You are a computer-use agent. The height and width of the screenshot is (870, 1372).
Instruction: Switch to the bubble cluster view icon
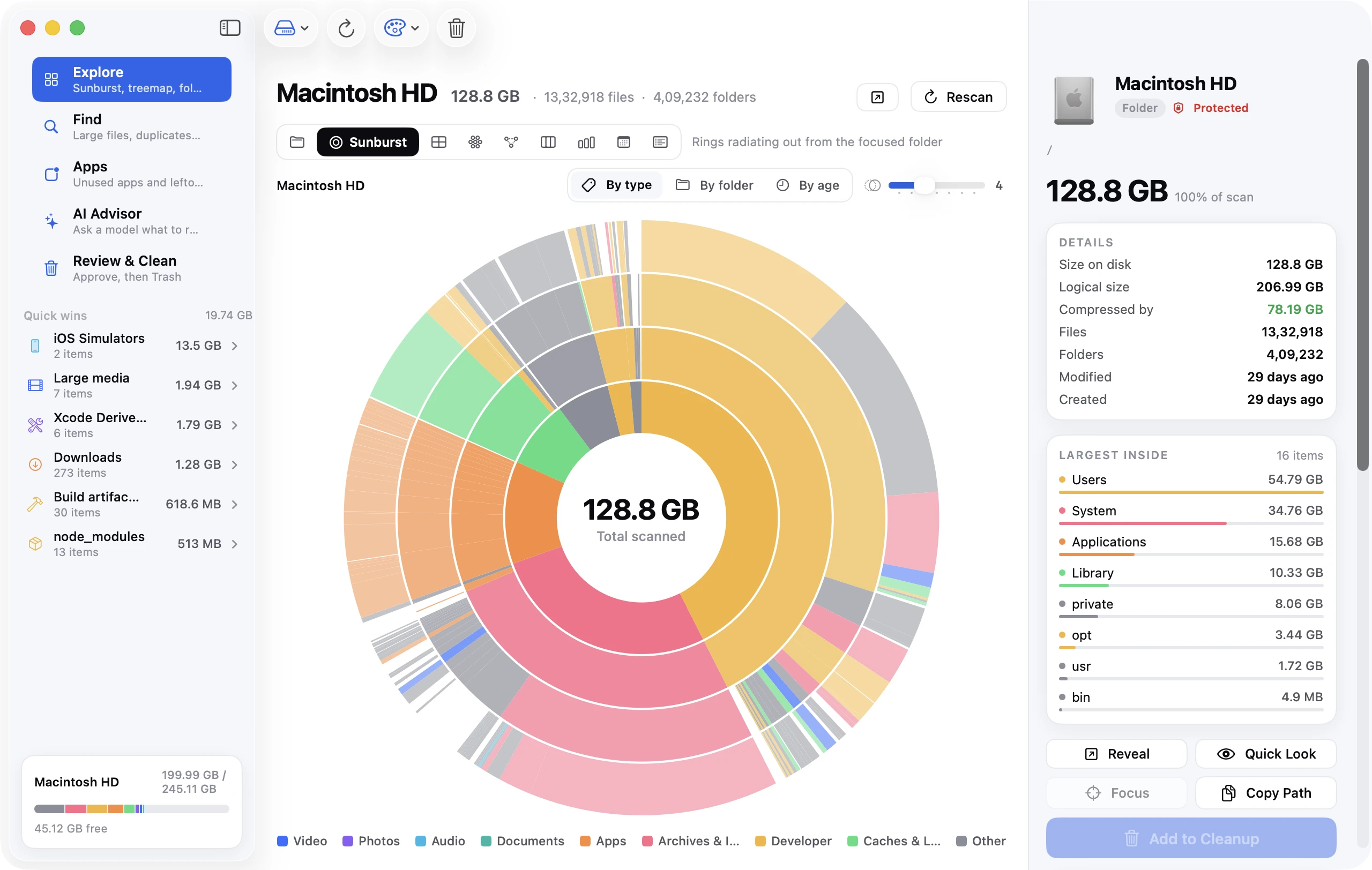pos(475,142)
